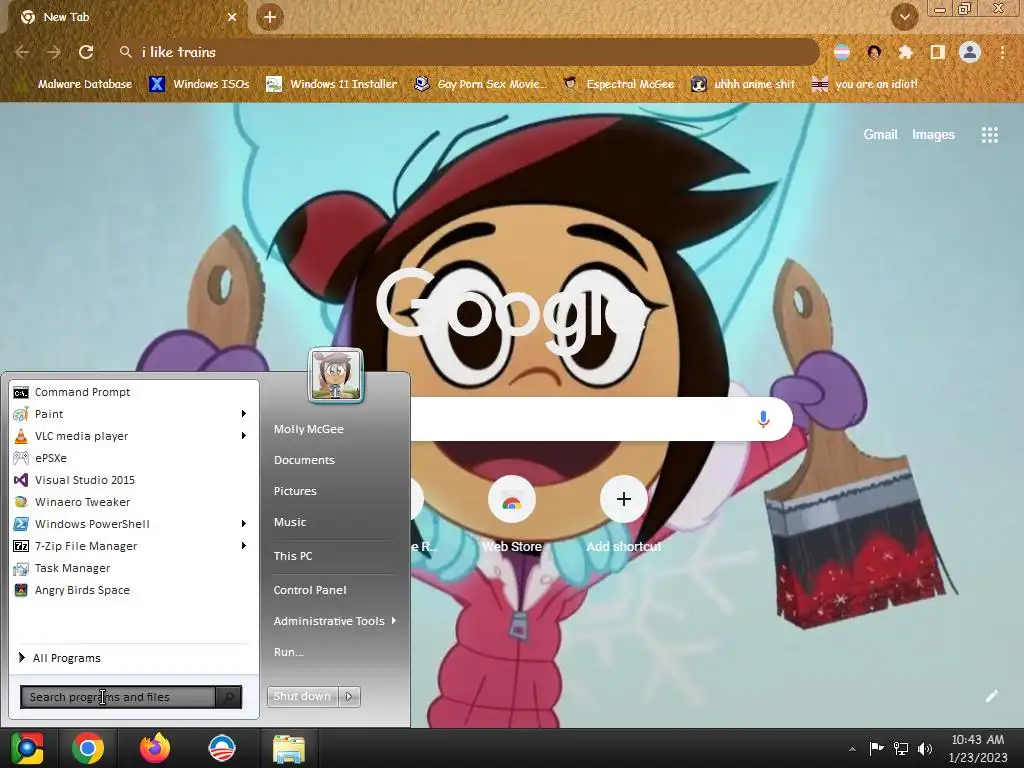This screenshot has height=768, width=1024.
Task: Focus the Search programs and files box
Action: tap(118, 697)
